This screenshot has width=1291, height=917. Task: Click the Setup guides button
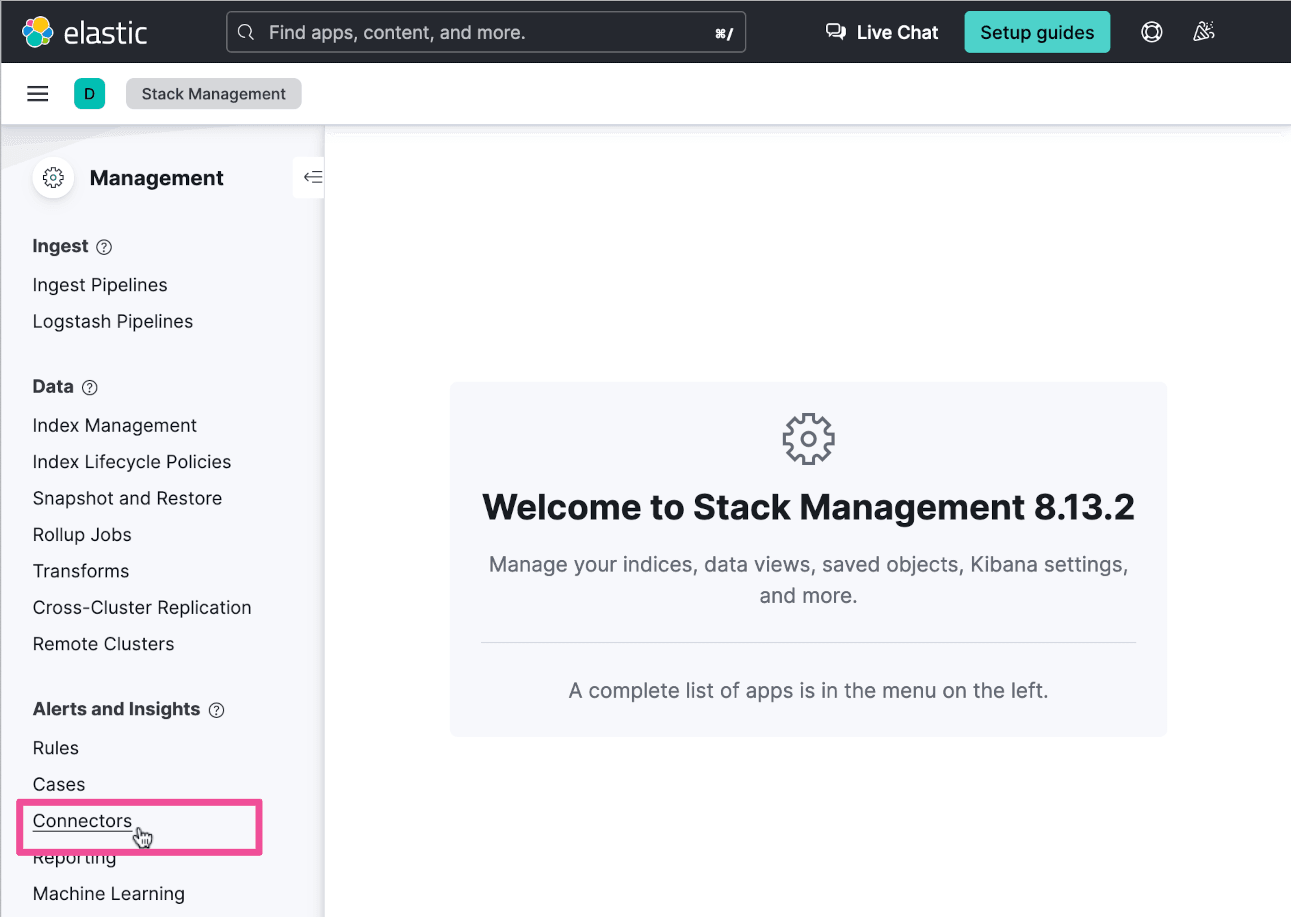point(1037,32)
